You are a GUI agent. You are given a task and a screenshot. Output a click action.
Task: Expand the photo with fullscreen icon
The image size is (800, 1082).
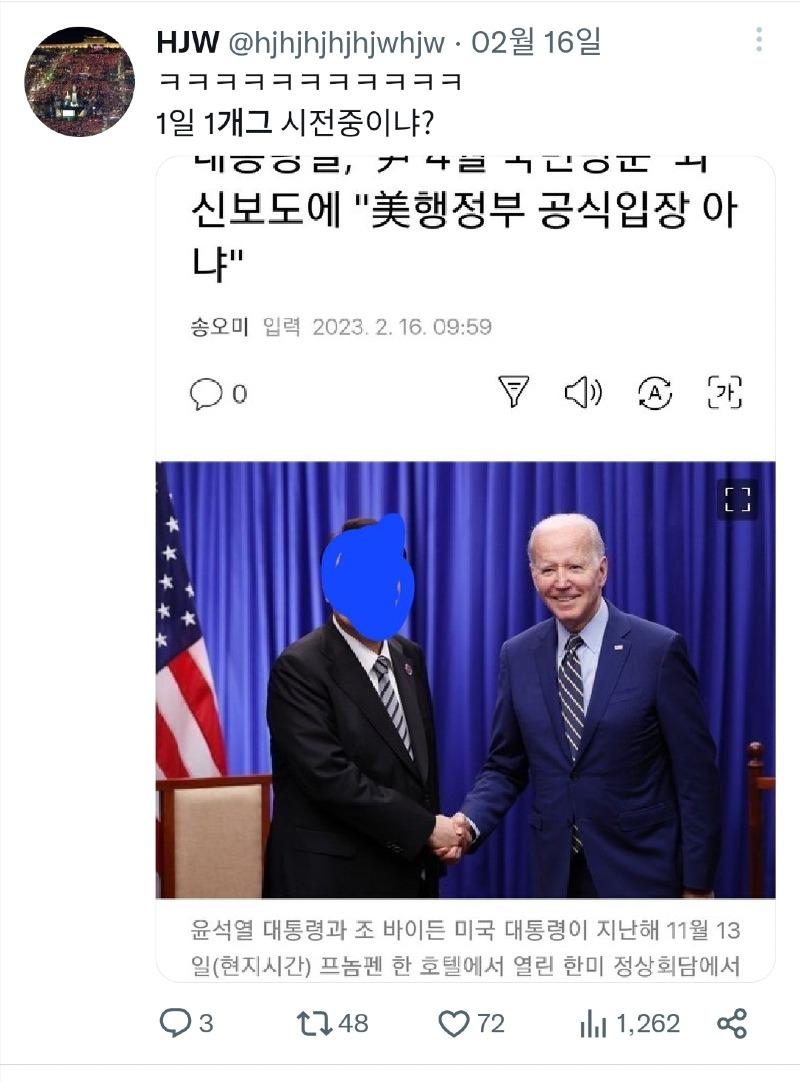(x=737, y=499)
